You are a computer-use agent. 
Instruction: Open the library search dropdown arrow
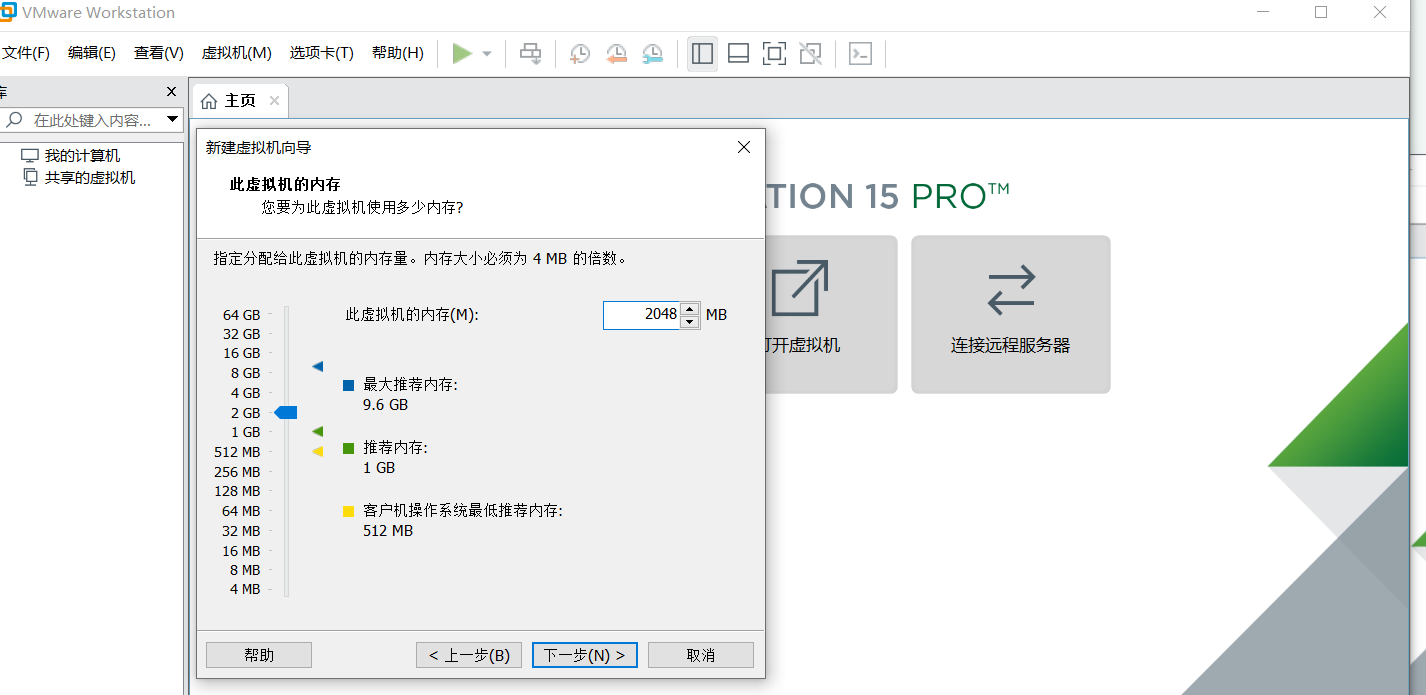(x=172, y=120)
